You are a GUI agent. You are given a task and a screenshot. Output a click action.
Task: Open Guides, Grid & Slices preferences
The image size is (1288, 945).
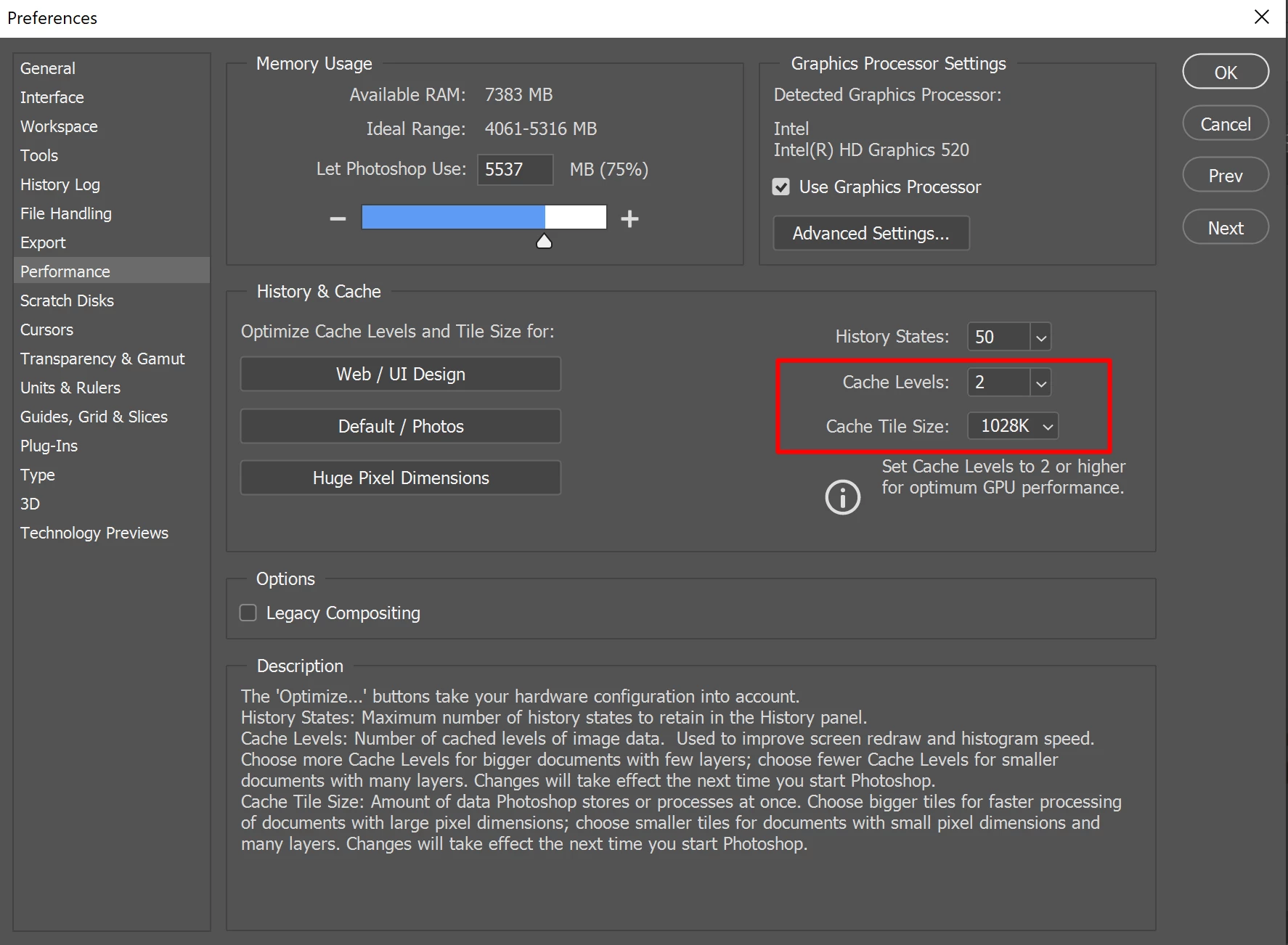pos(111,417)
